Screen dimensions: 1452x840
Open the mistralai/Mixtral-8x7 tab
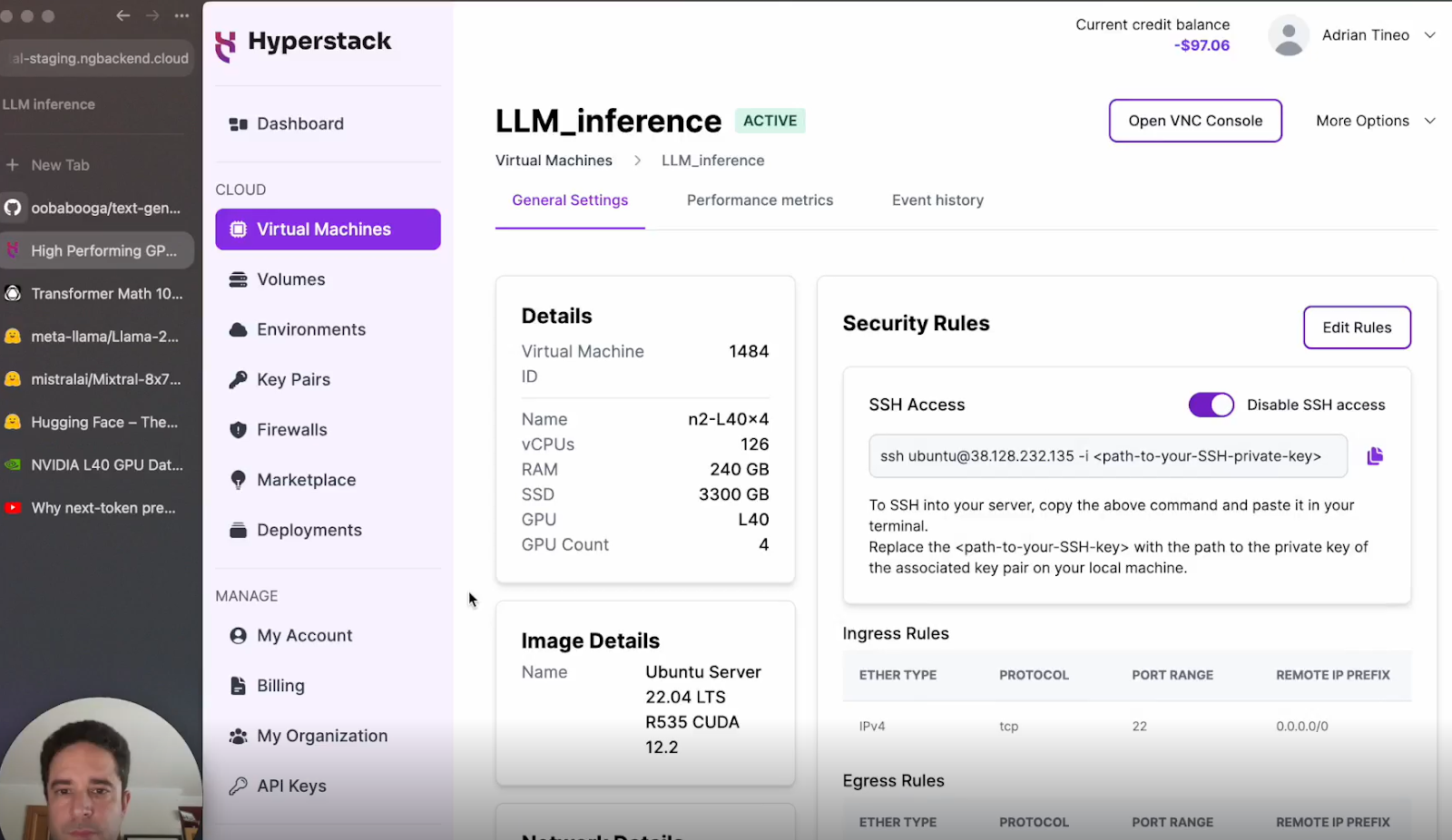(x=96, y=379)
